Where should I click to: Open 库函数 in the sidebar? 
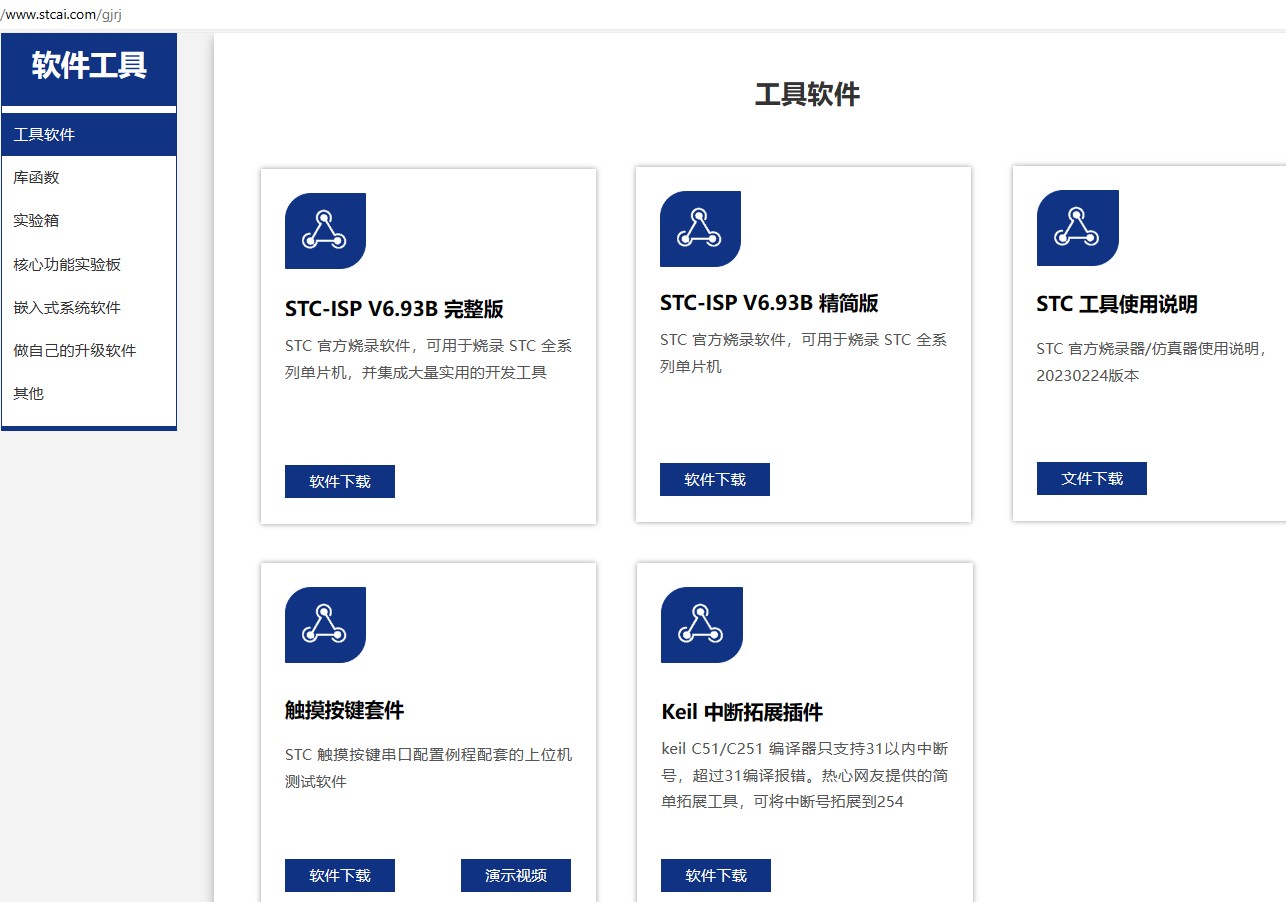(x=89, y=178)
